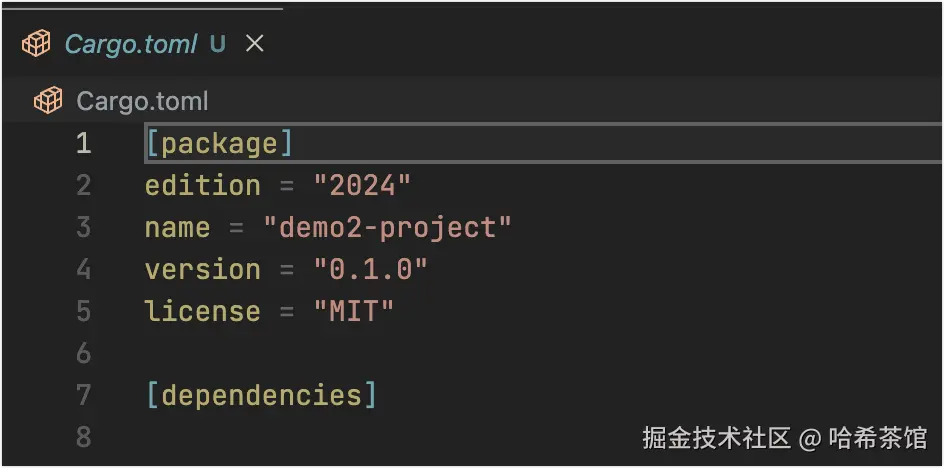Click the "2024" edition value
944x468 pixels.
362,186
